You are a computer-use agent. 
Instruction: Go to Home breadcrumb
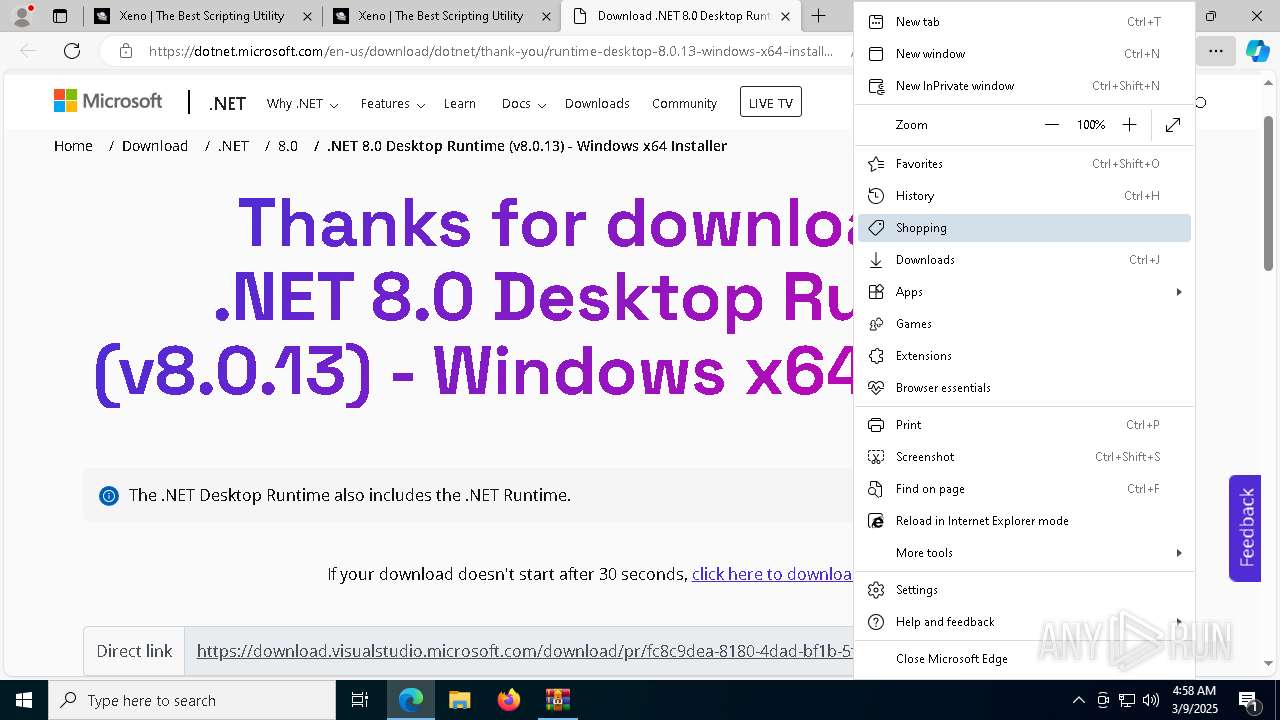[73, 146]
